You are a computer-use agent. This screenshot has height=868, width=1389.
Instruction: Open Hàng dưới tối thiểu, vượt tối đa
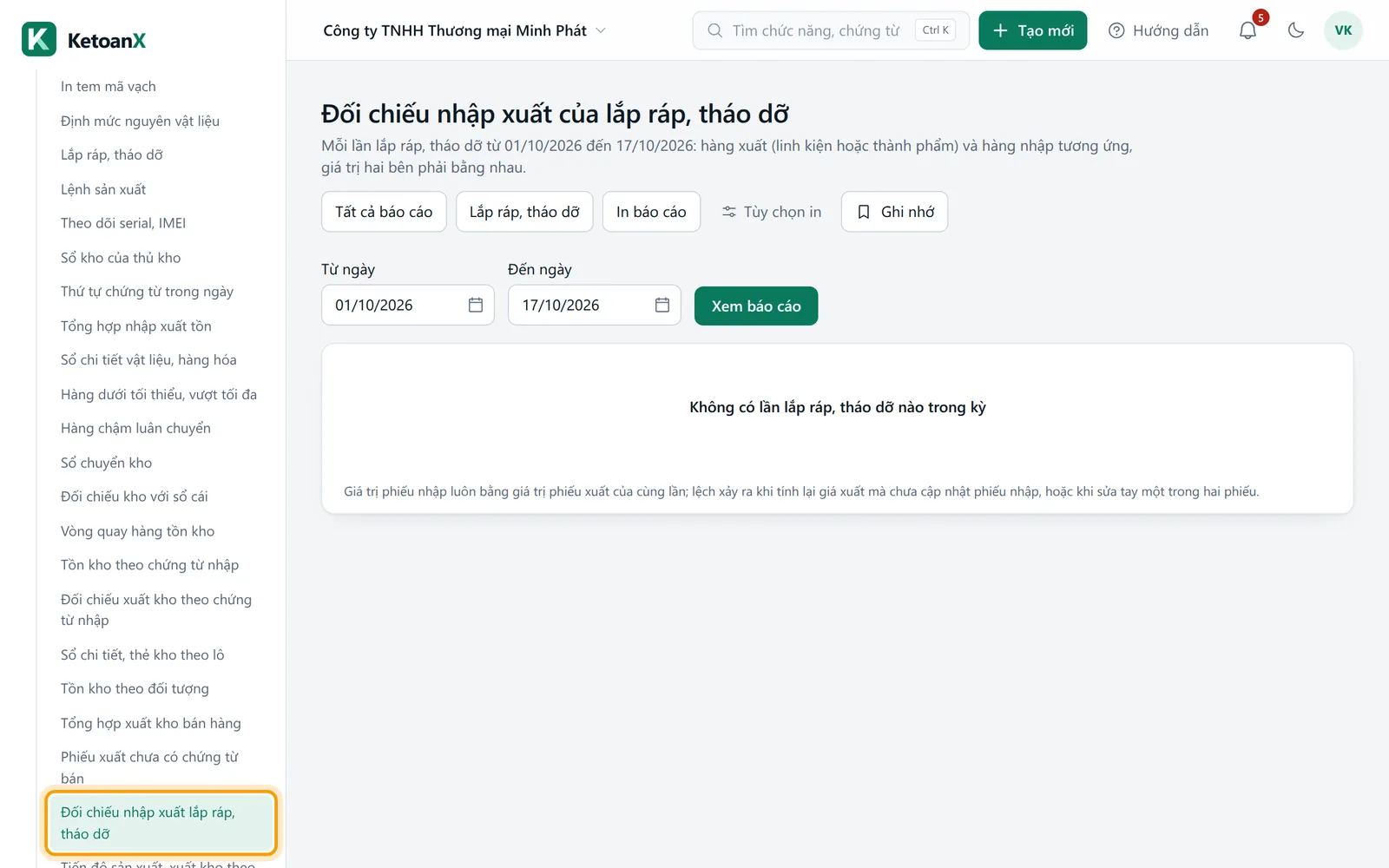click(159, 395)
